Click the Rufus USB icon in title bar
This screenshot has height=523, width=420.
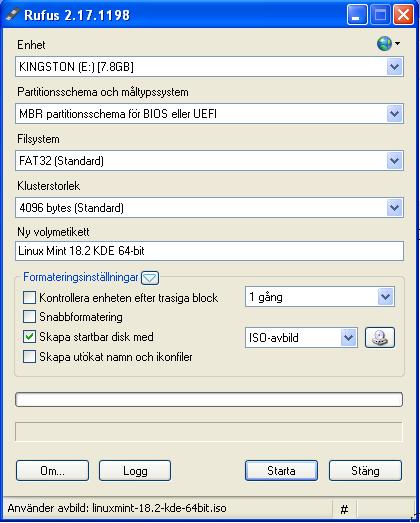(13, 14)
